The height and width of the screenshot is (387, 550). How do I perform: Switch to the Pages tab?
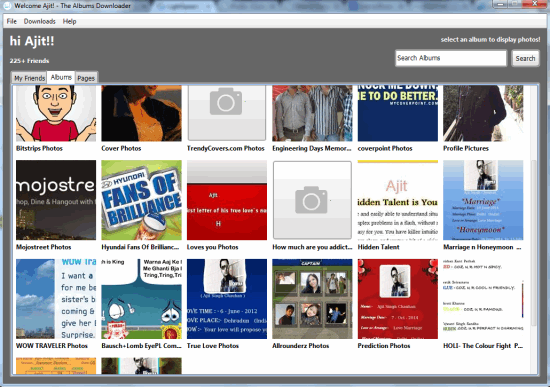point(86,78)
